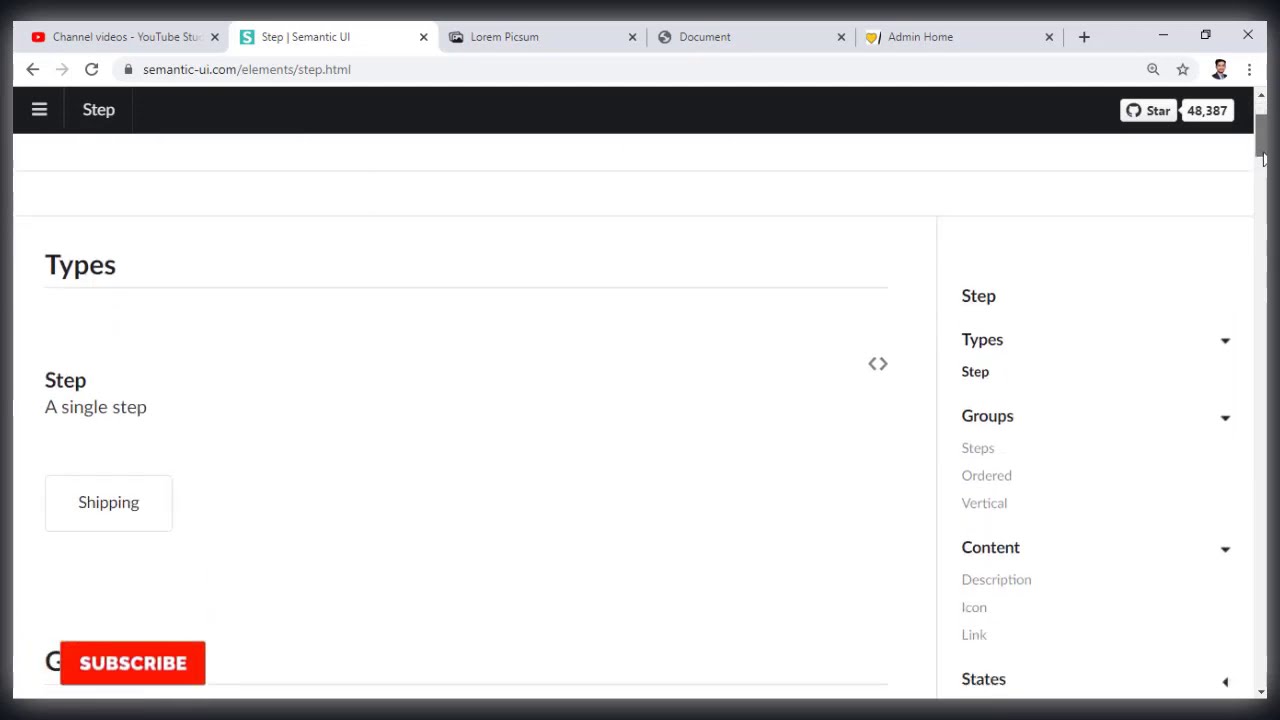Close the Document tab
Viewport: 1280px width, 720px height.
841,37
